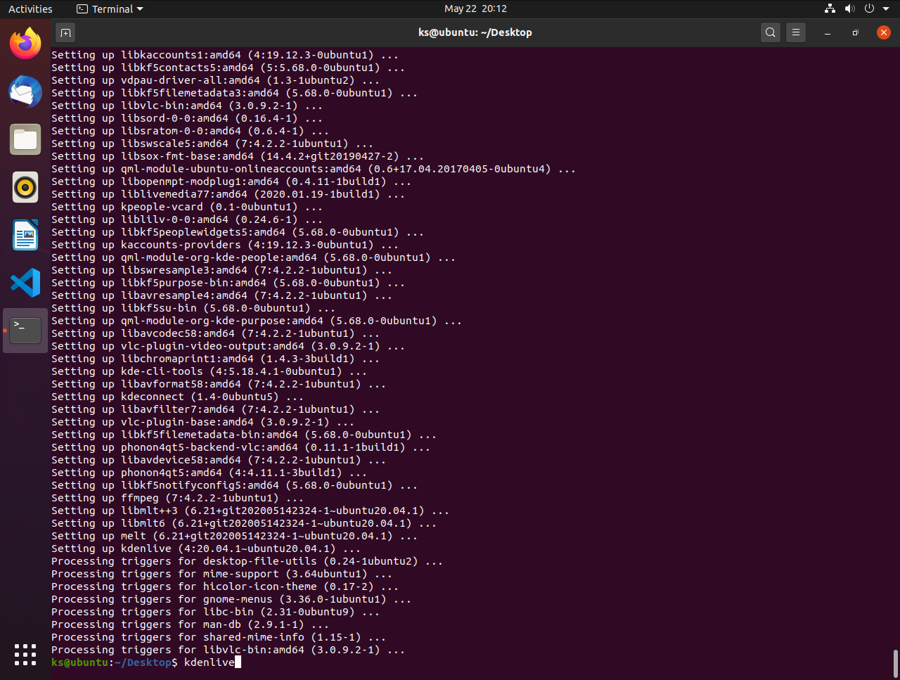This screenshot has width=900, height=680.
Task: Click the 'Setting up kdeconnect' line
Action: [x=177, y=397]
